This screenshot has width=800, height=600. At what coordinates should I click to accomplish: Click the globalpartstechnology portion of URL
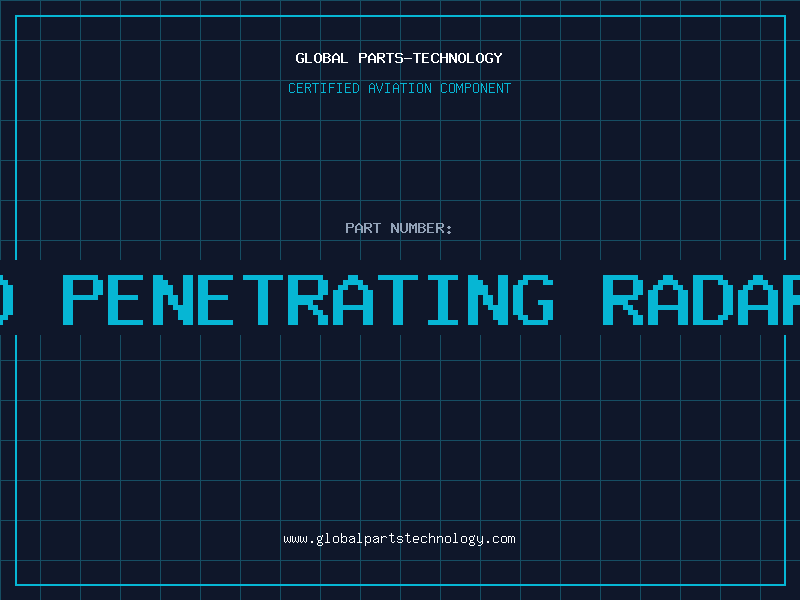[x=399, y=539]
